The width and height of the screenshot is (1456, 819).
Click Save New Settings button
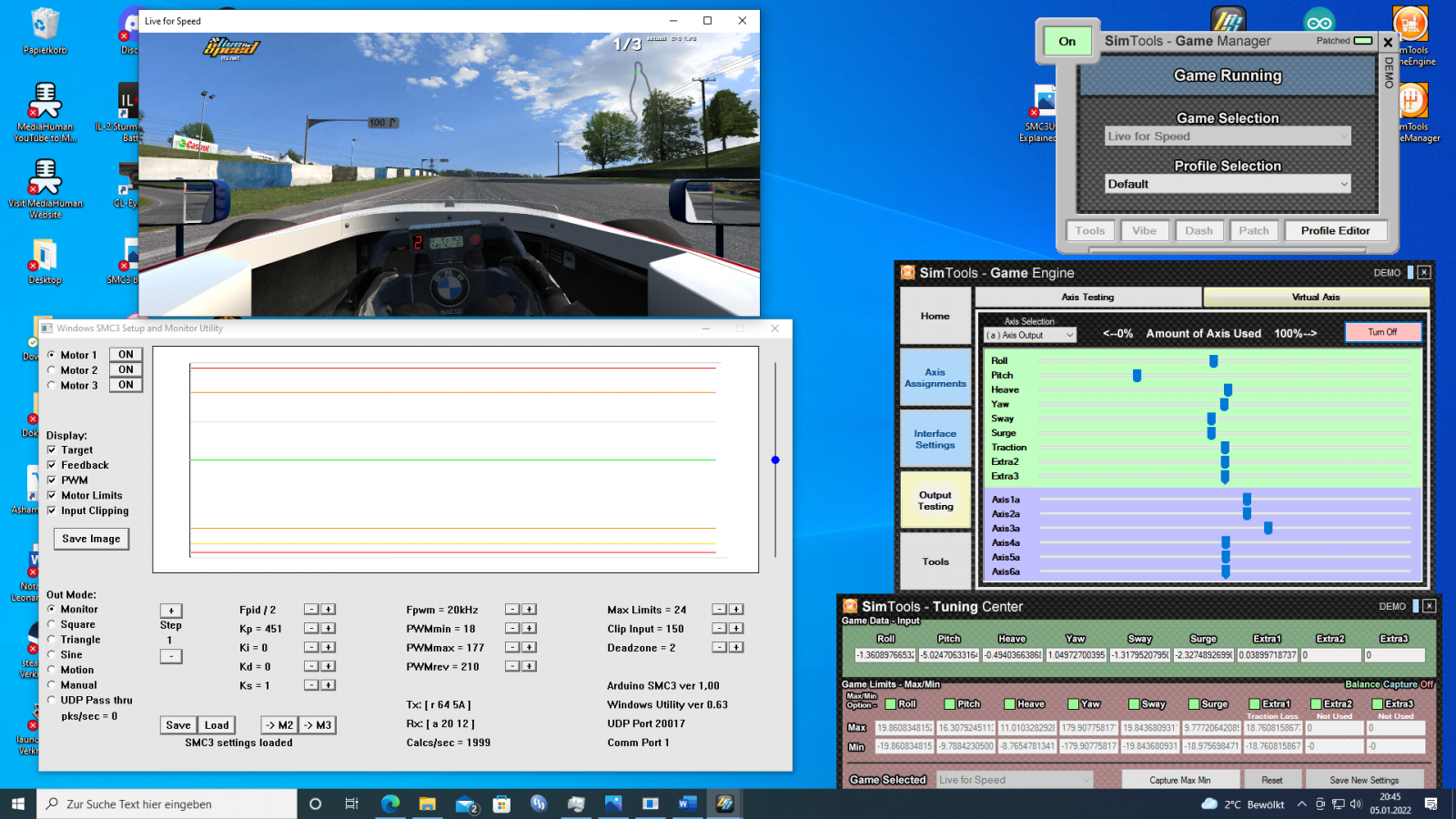pyautogui.click(x=1364, y=780)
